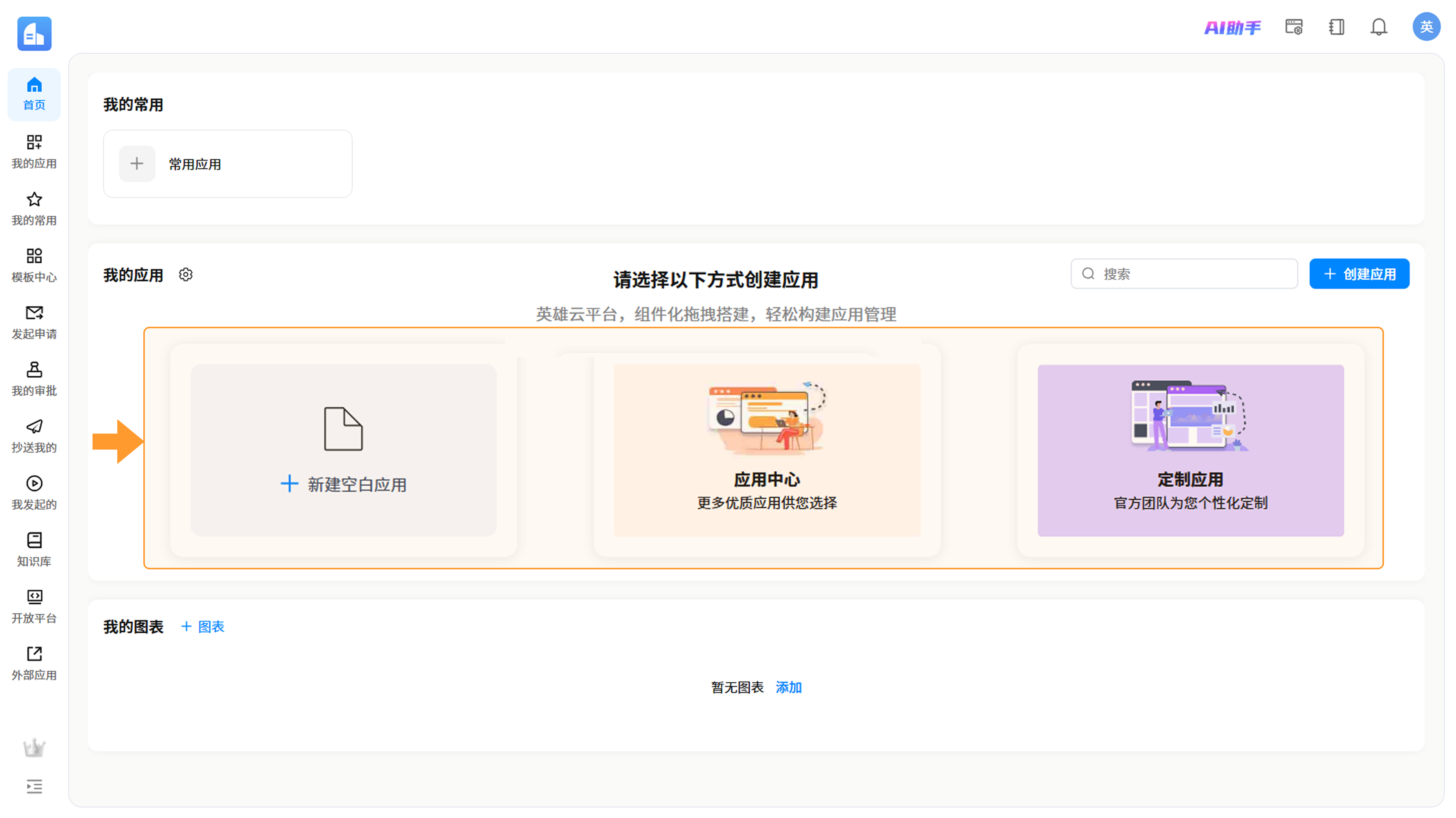The image size is (1456, 818).
Task: Open 外部应用 external link icon
Action: [34, 654]
